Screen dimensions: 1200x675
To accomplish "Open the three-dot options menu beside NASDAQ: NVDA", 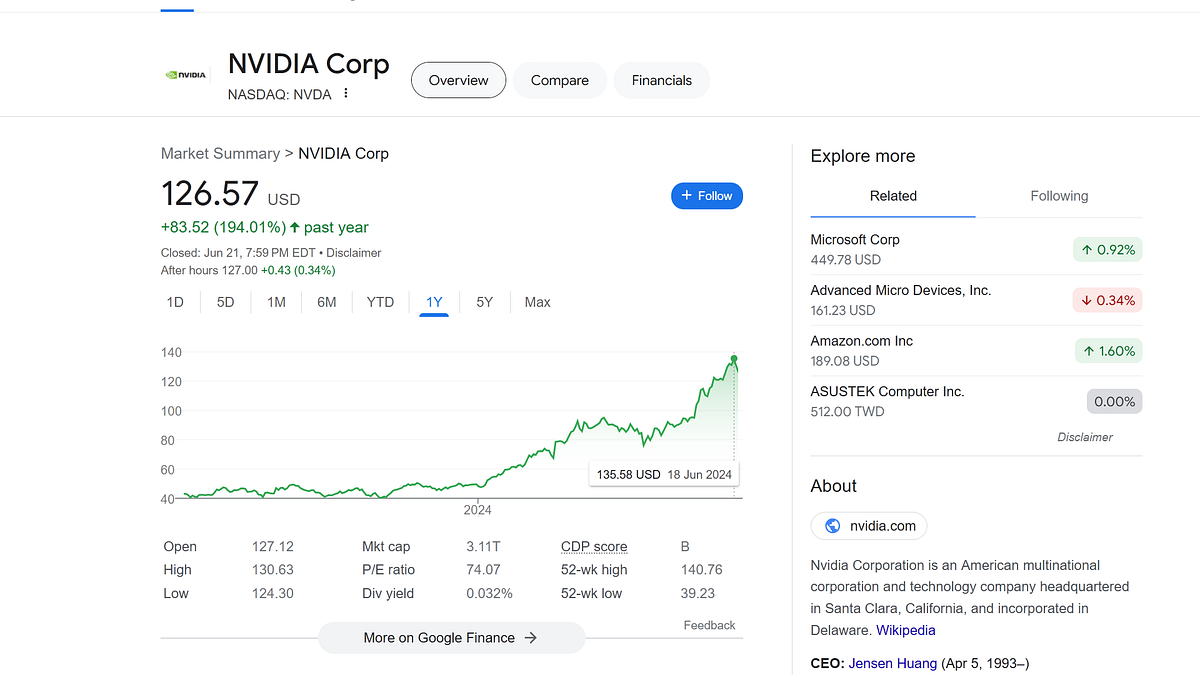I will [345, 92].
